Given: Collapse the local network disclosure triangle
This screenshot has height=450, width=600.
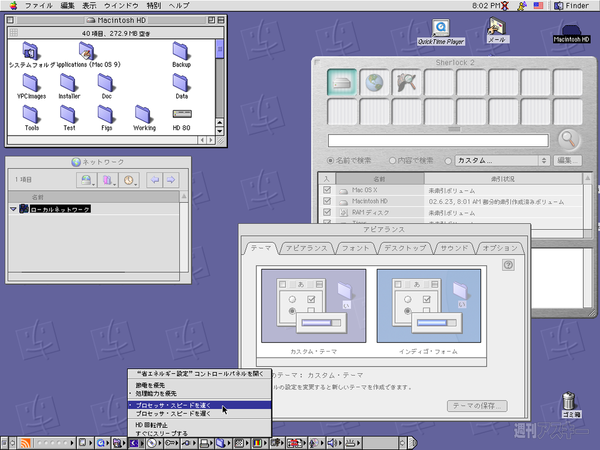Looking at the screenshot, I should pyautogui.click(x=14, y=209).
